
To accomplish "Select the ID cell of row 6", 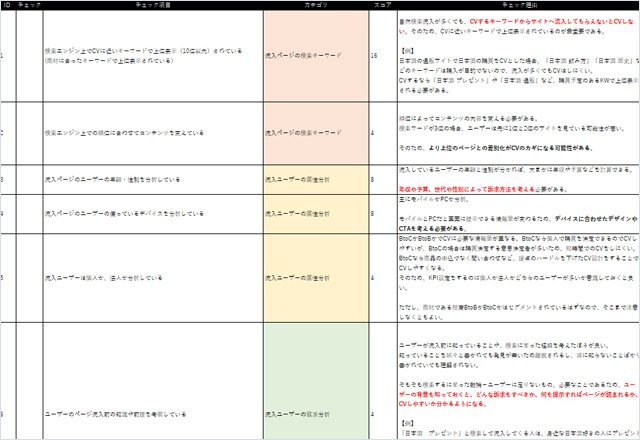I will (8, 381).
